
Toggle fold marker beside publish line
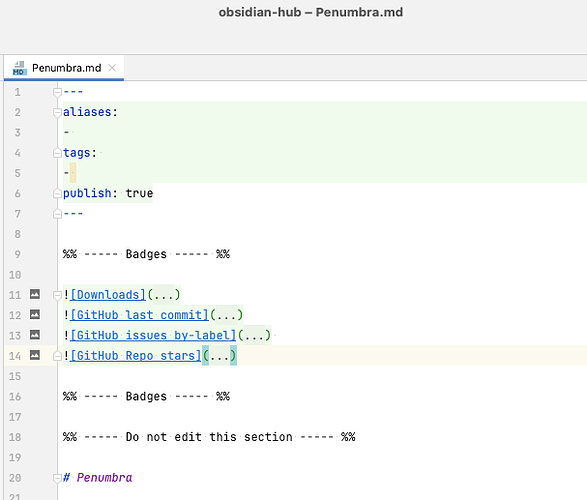pyautogui.click(x=57, y=193)
